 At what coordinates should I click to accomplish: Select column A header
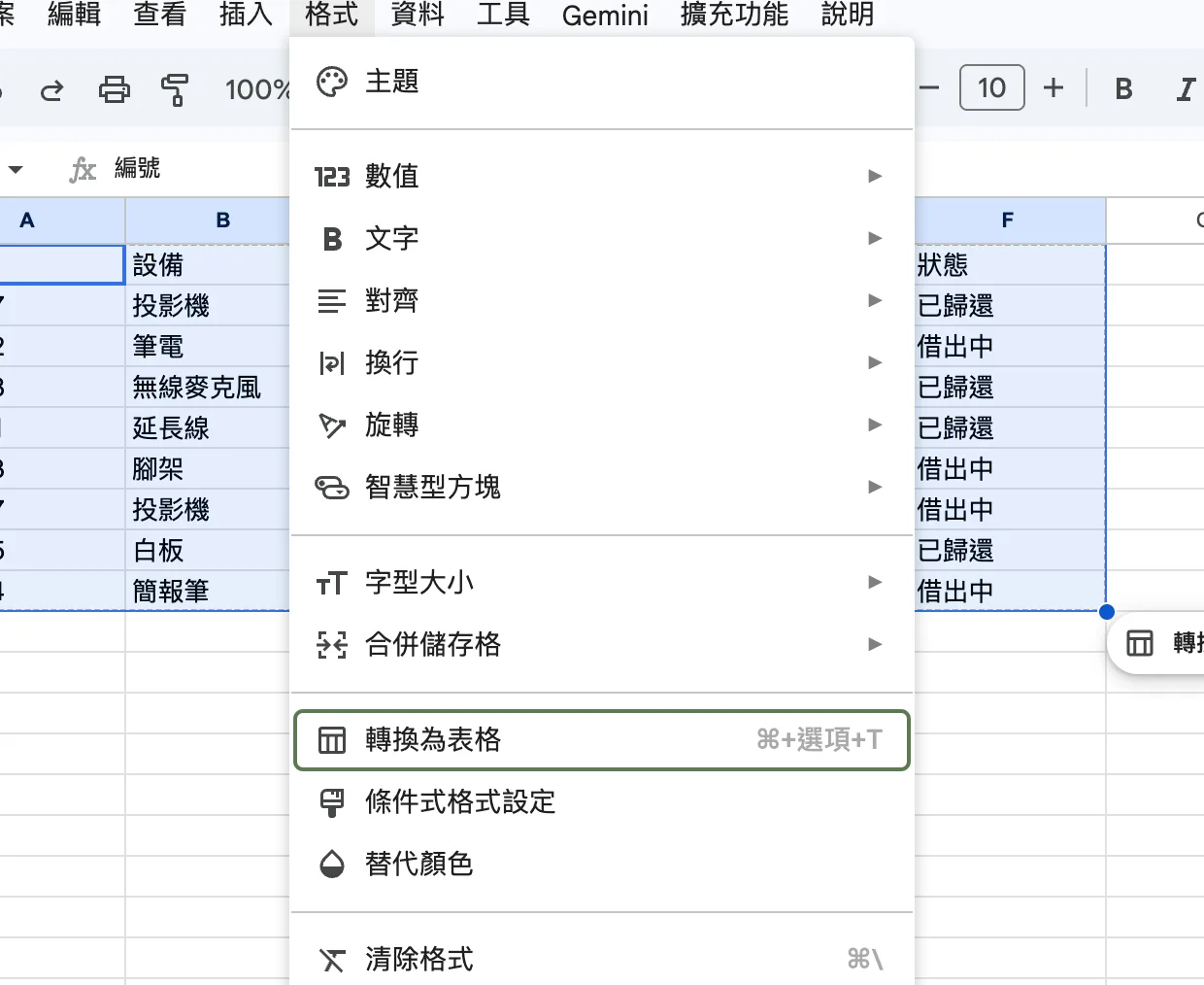click(62, 221)
